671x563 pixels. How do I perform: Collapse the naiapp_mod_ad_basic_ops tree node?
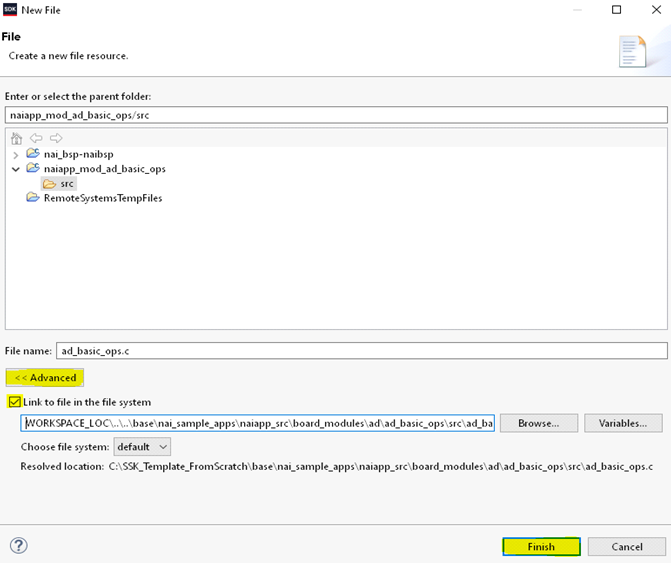(15, 169)
